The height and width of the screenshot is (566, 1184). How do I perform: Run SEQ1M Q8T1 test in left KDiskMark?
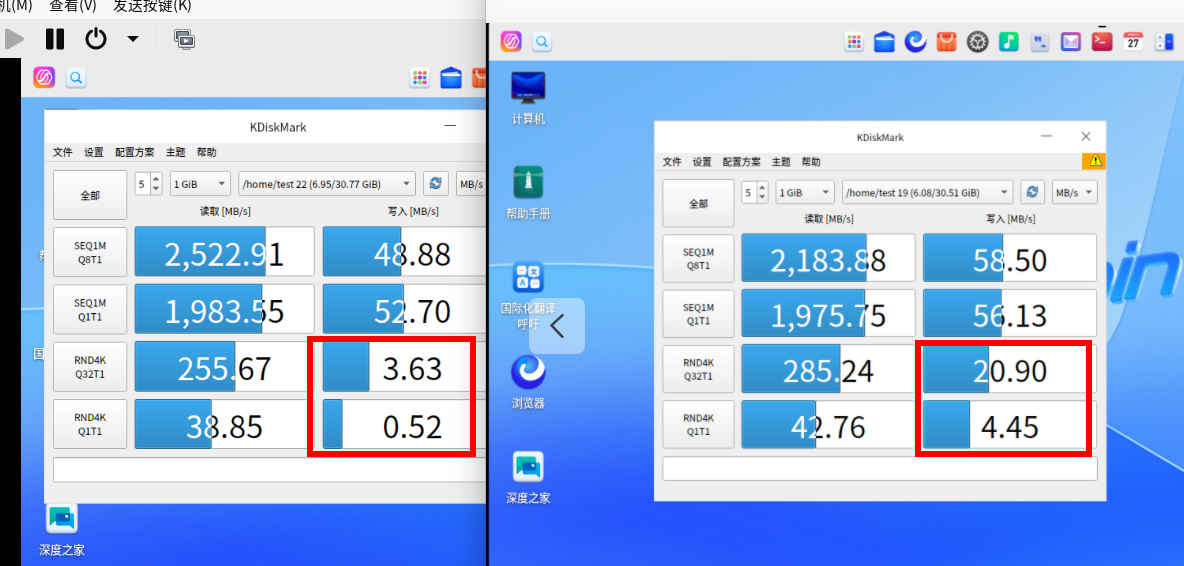point(90,252)
